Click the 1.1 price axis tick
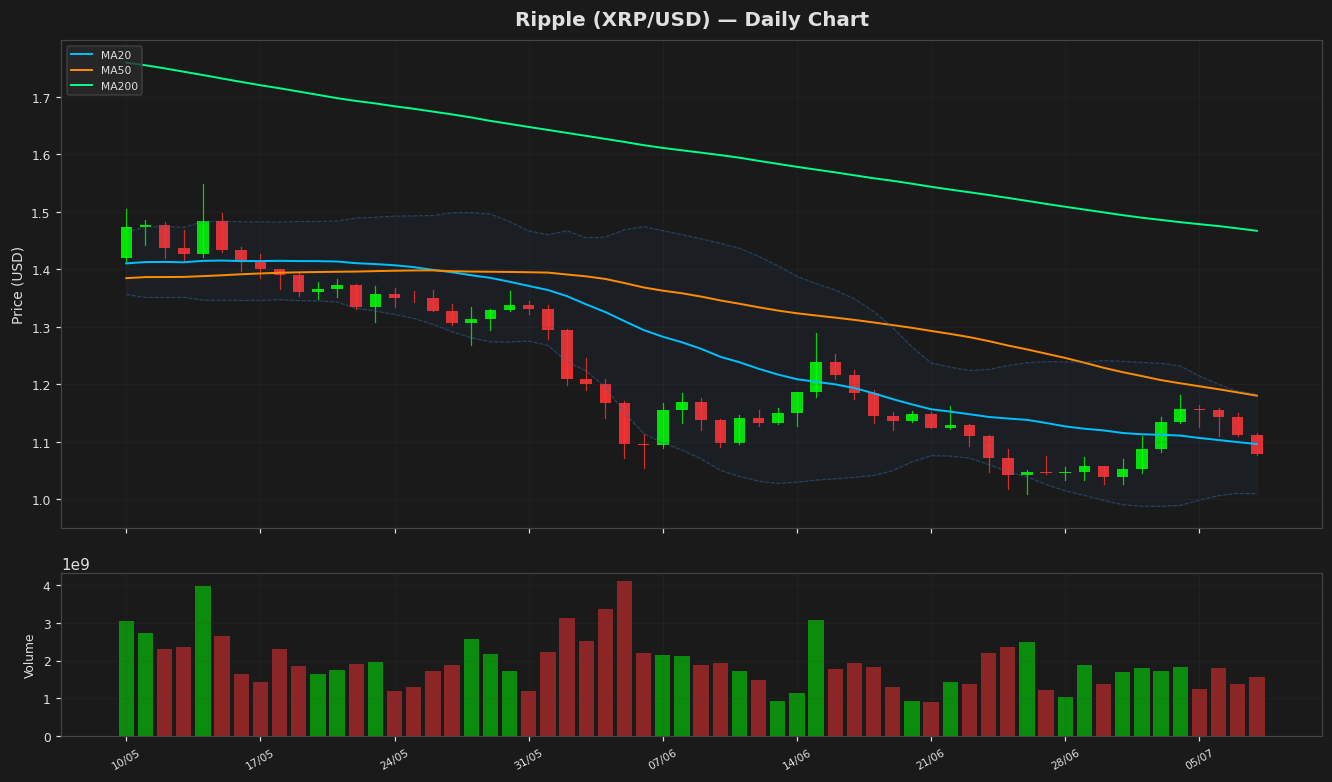Image resolution: width=1332 pixels, height=782 pixels. 41,443
